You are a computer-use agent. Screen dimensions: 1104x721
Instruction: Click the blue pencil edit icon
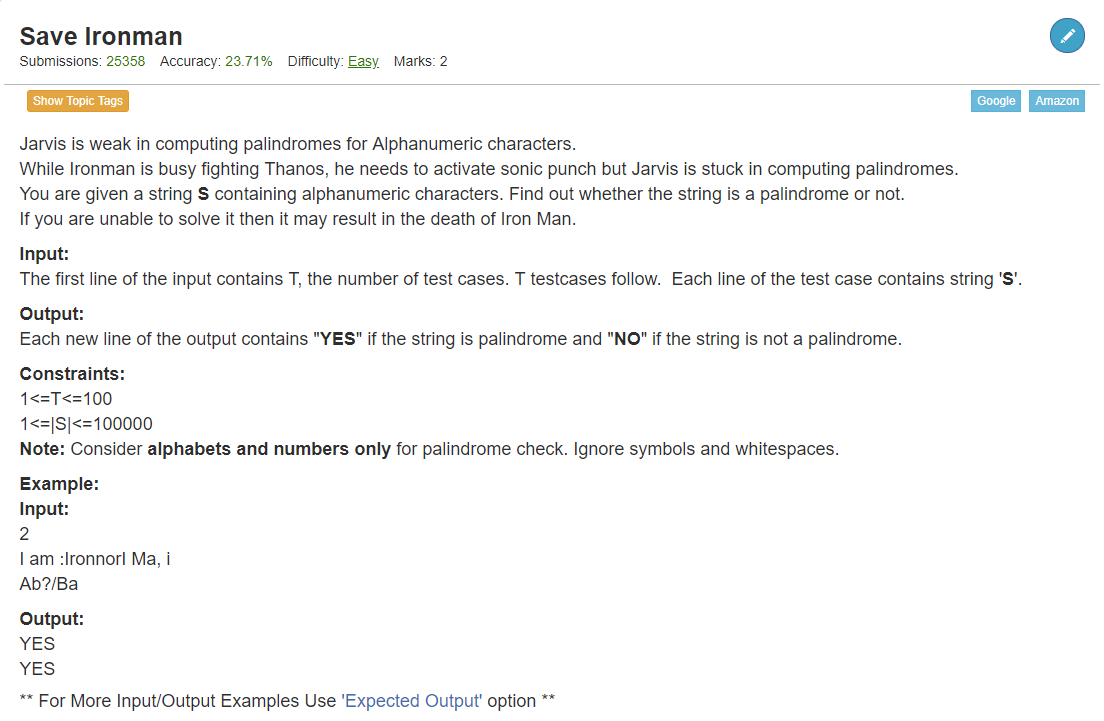(1067, 36)
